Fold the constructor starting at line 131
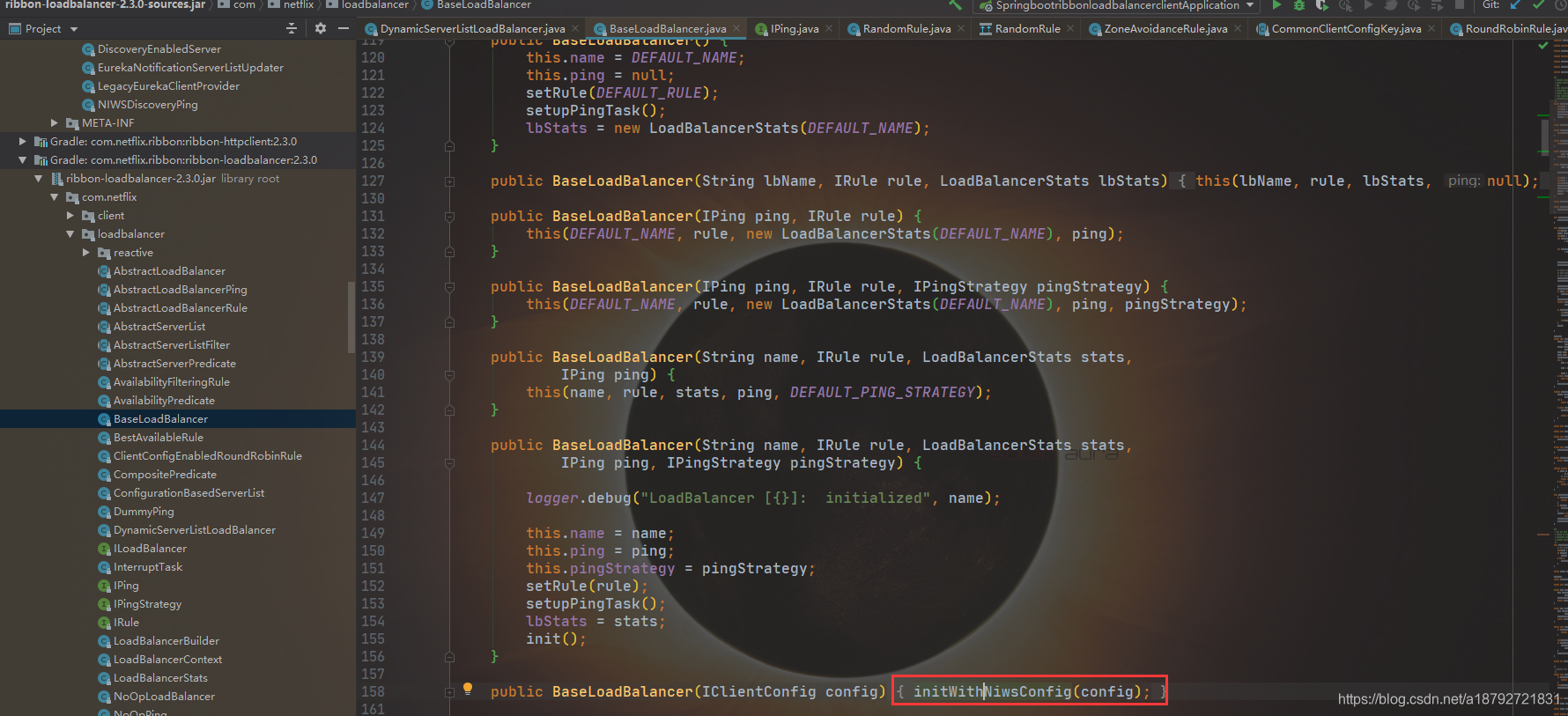 [449, 217]
